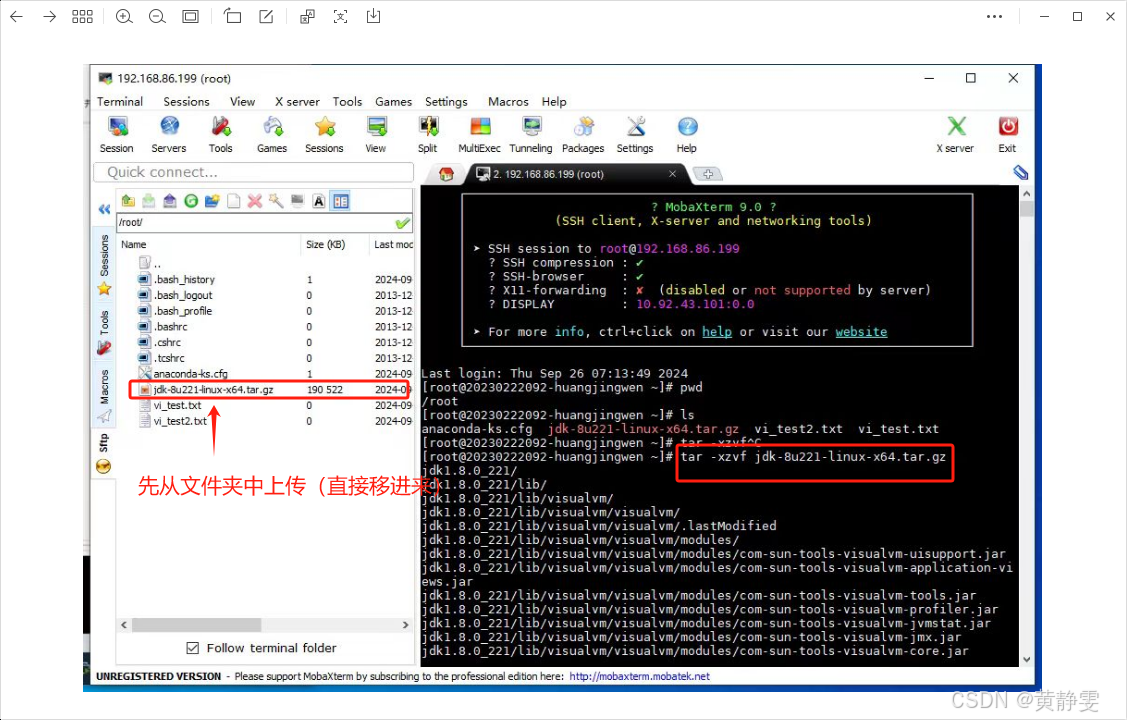Open the Sessions star icon in the toolbar
Viewport: 1127px width, 720px height.
(x=324, y=135)
